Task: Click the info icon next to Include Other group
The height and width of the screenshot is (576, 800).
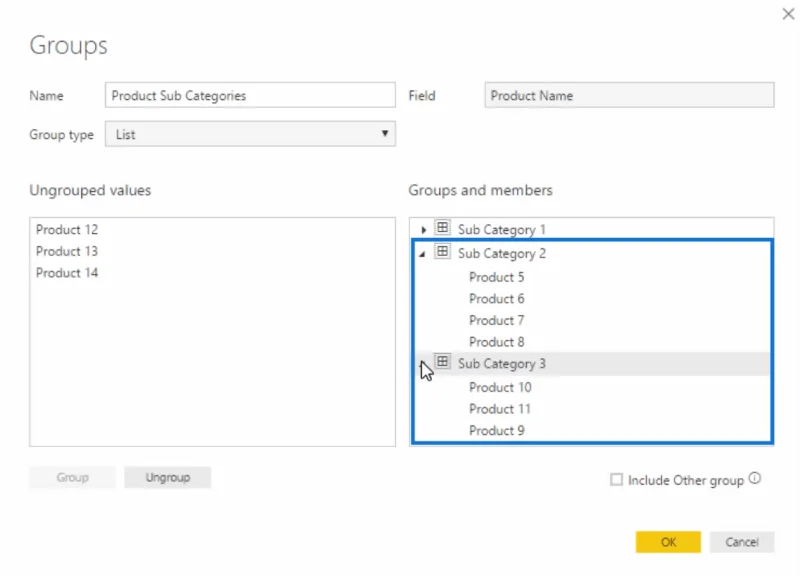Action: pos(755,479)
